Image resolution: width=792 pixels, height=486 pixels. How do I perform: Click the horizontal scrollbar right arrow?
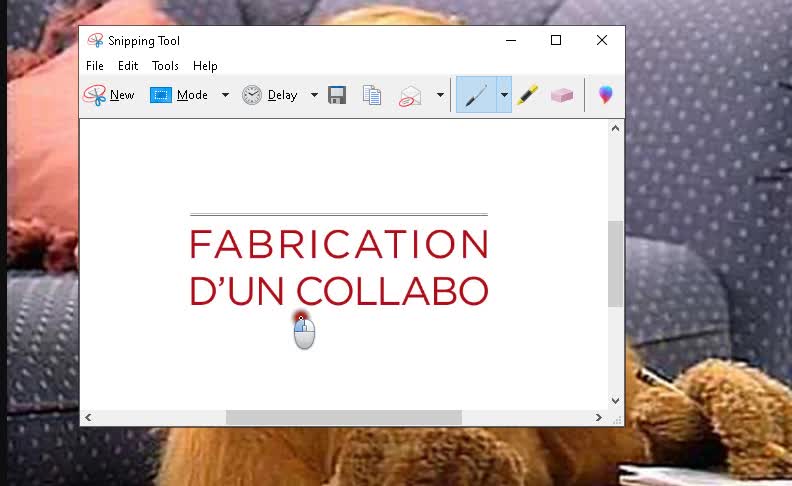click(x=599, y=418)
